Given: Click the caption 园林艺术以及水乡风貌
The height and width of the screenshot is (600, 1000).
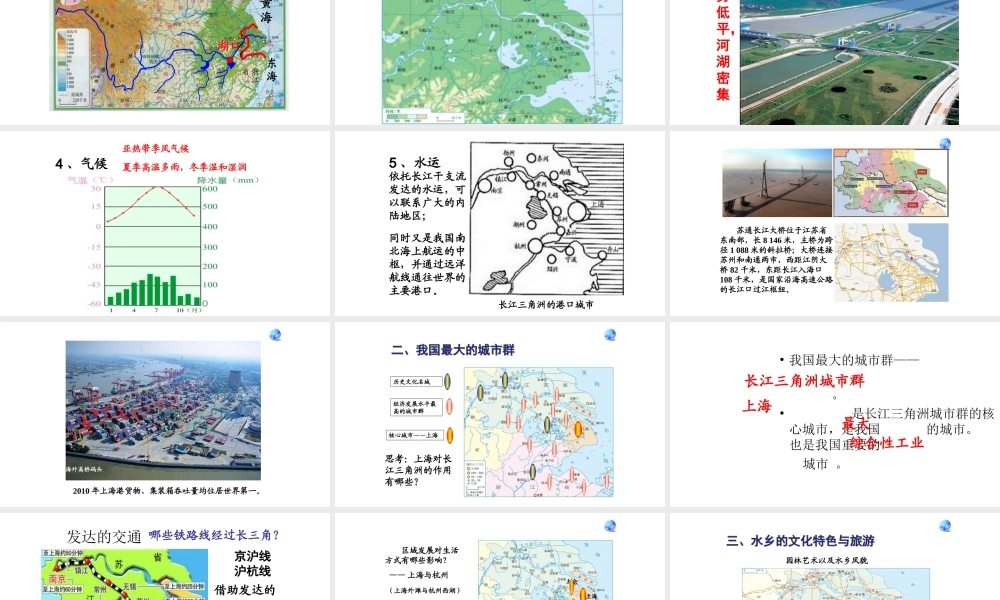Looking at the screenshot, I should pyautogui.click(x=827, y=560).
